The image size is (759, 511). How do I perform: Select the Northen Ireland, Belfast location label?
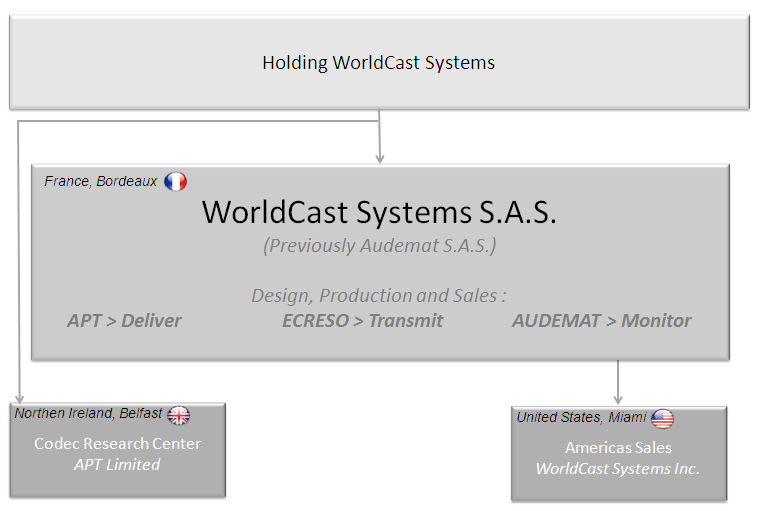88,413
